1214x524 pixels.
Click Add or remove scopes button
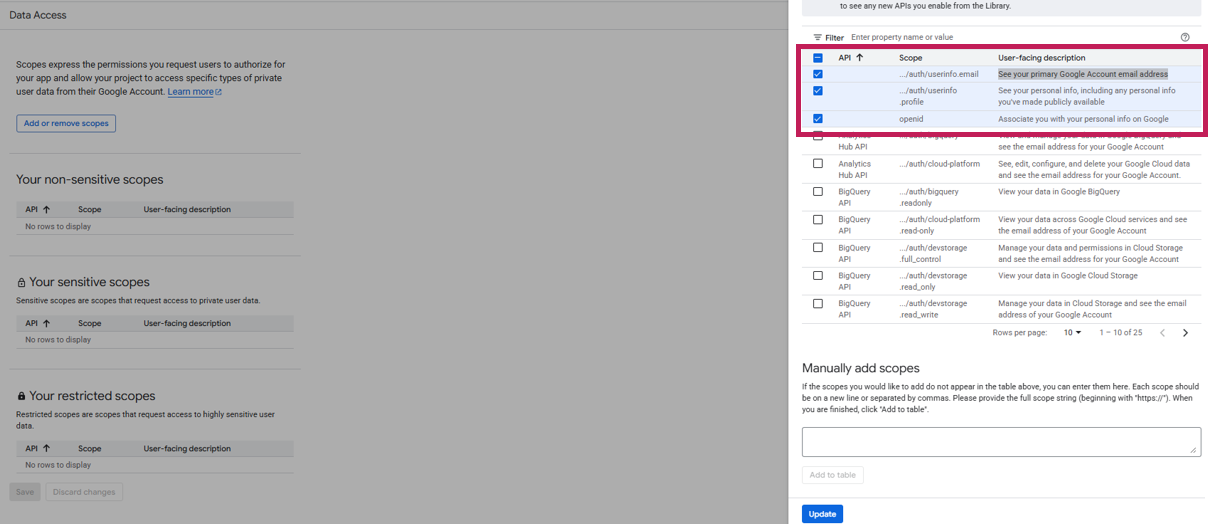[x=66, y=124]
